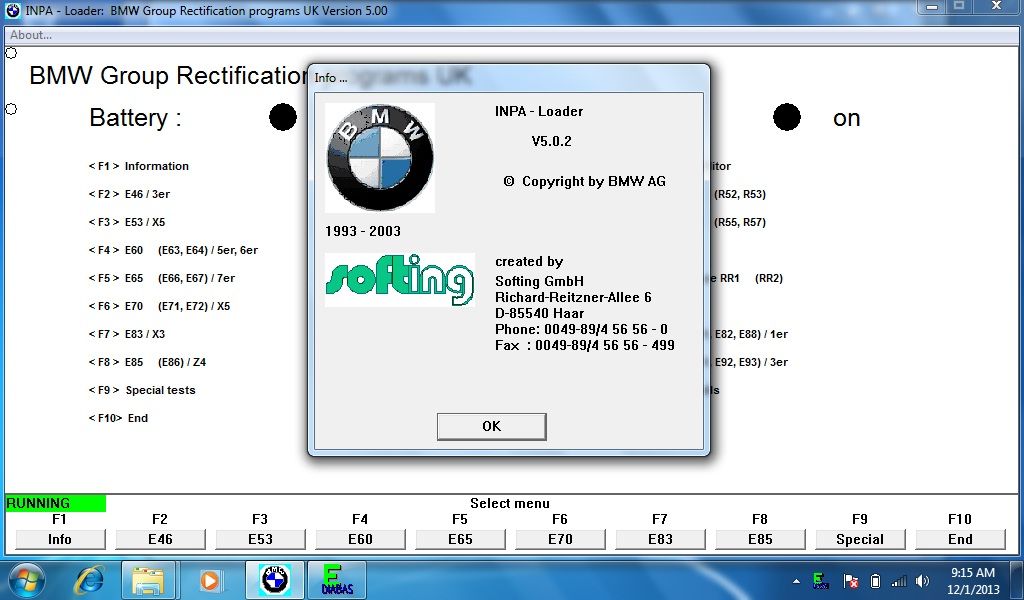
Task: Click the ignition 'on' indicator dot
Action: click(787, 117)
